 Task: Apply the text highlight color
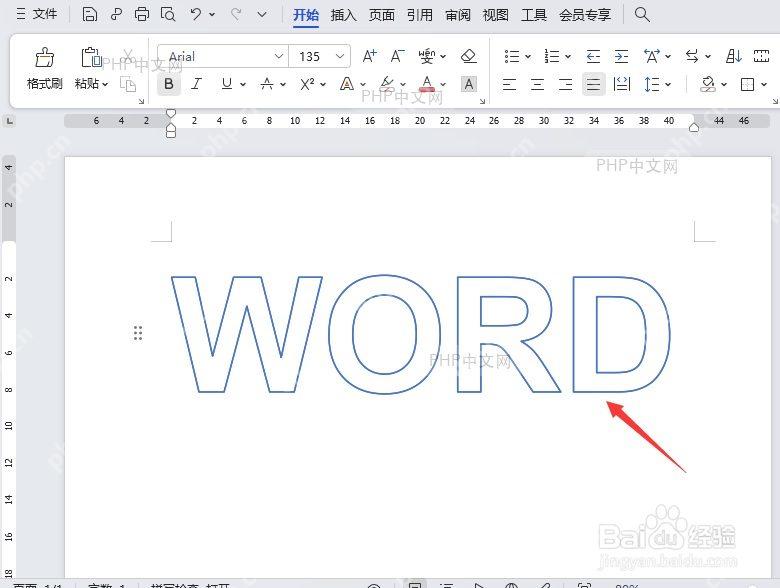pos(387,84)
